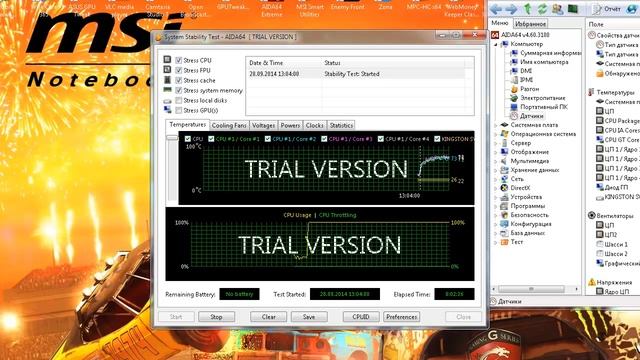Select the DirectX category icon
Image resolution: width=640 pixels, height=360 pixels.
click(x=504, y=188)
